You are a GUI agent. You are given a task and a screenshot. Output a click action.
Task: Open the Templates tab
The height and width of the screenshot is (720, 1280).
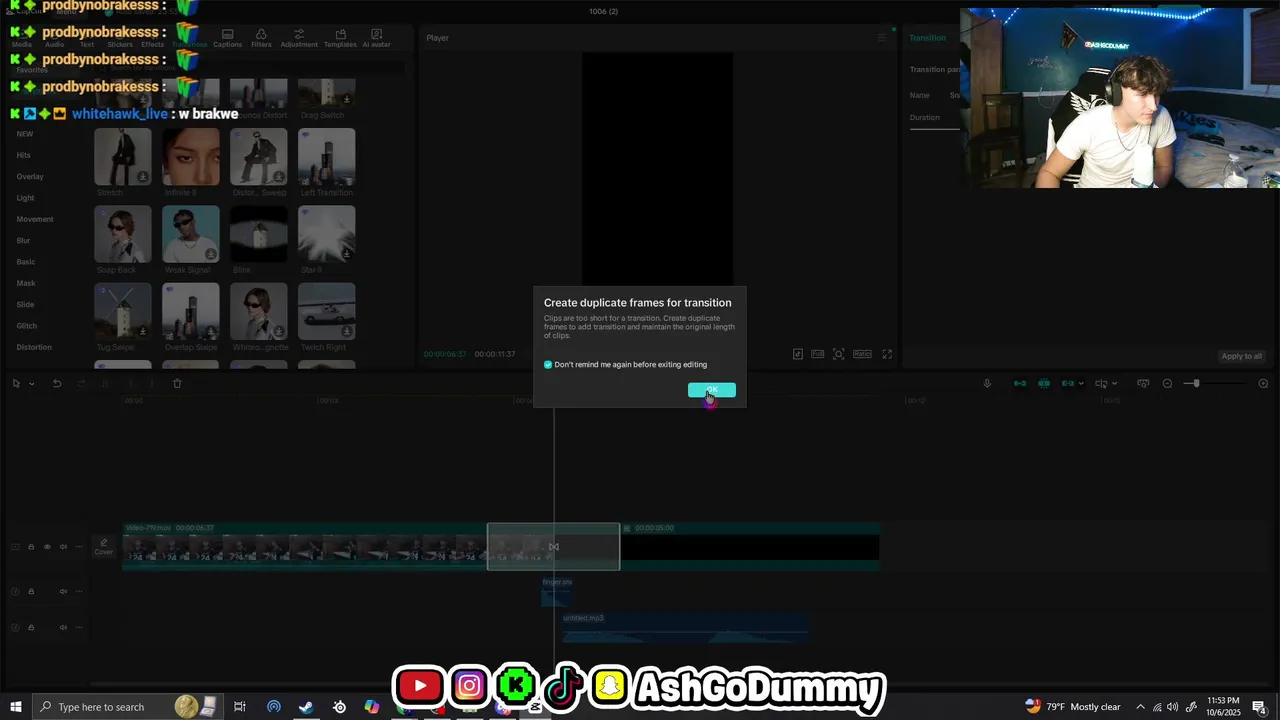[x=340, y=38]
